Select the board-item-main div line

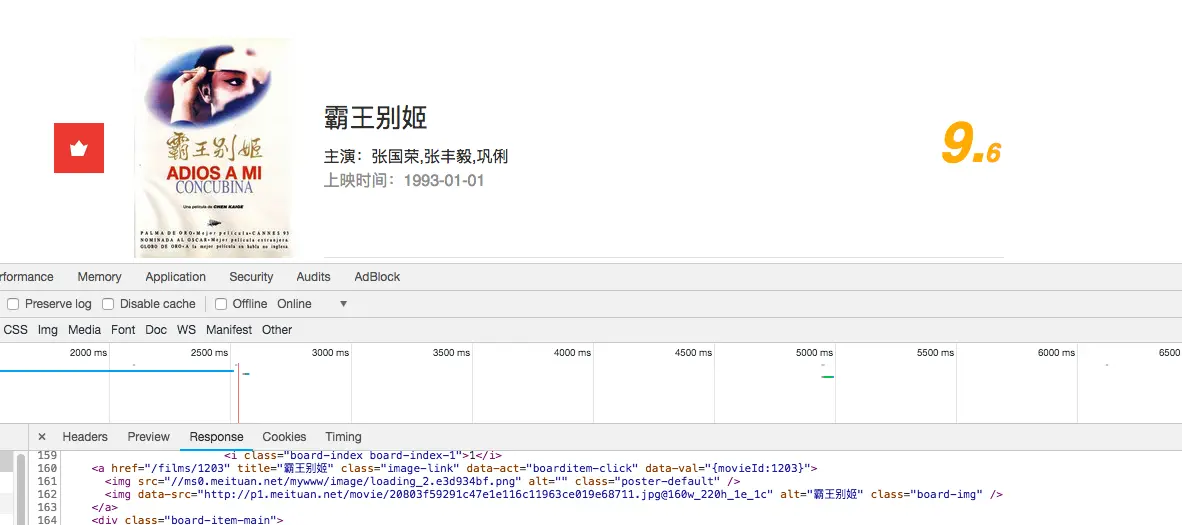click(187, 520)
